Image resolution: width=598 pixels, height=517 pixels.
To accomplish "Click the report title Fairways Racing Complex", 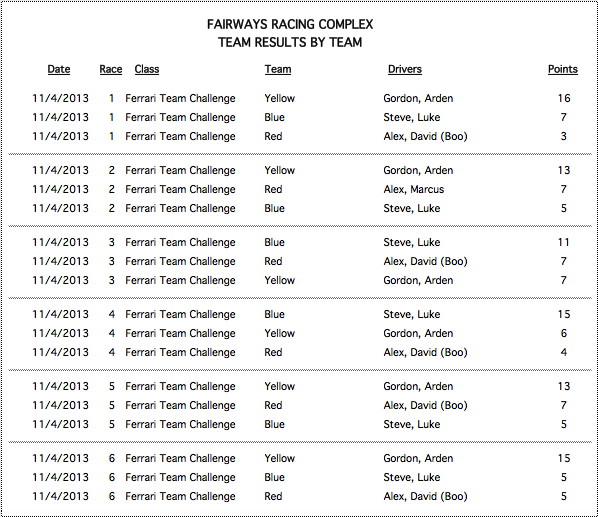I will (x=290, y=24).
